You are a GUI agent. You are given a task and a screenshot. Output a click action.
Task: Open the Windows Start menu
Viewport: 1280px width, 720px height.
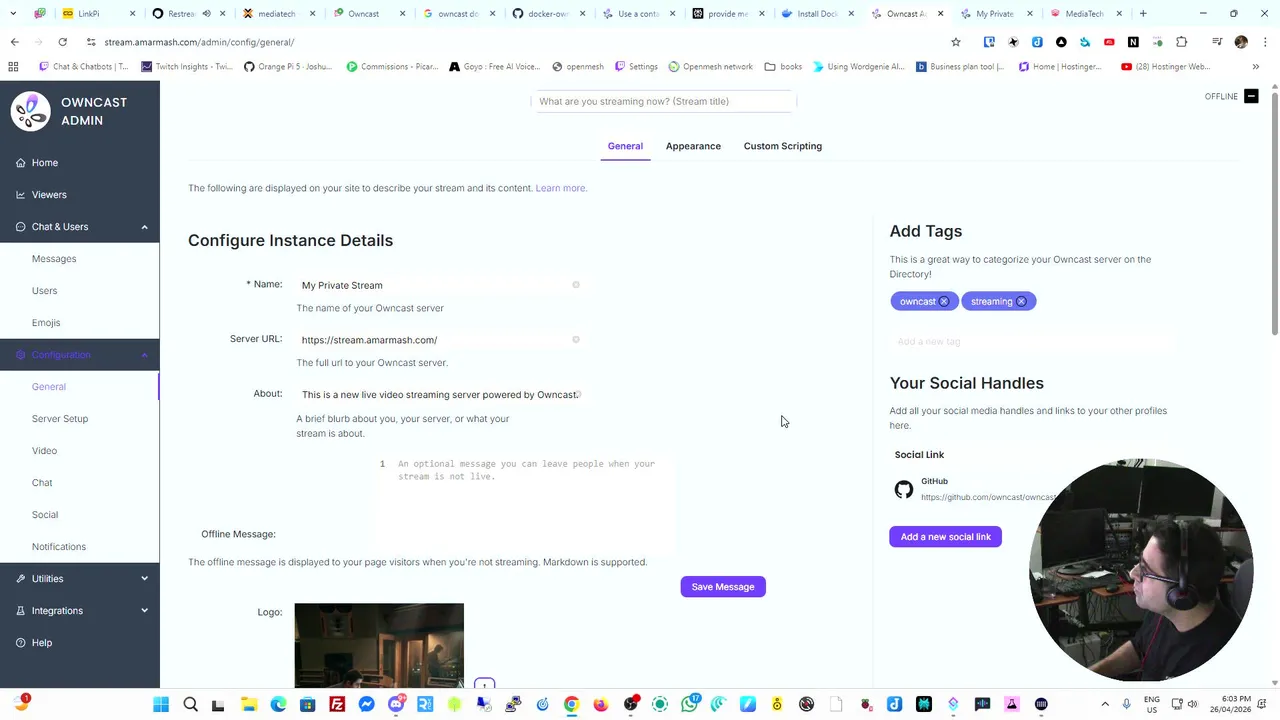click(x=161, y=704)
